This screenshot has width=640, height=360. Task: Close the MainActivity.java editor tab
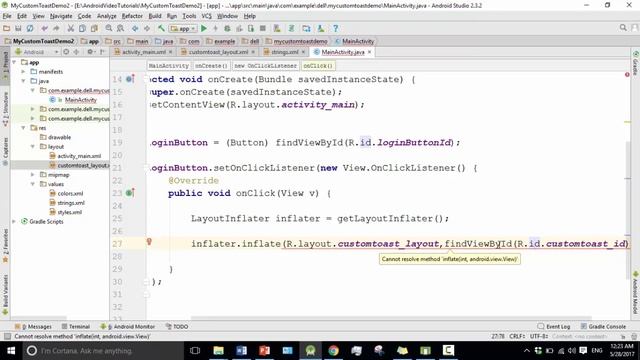pyautogui.click(x=369, y=52)
